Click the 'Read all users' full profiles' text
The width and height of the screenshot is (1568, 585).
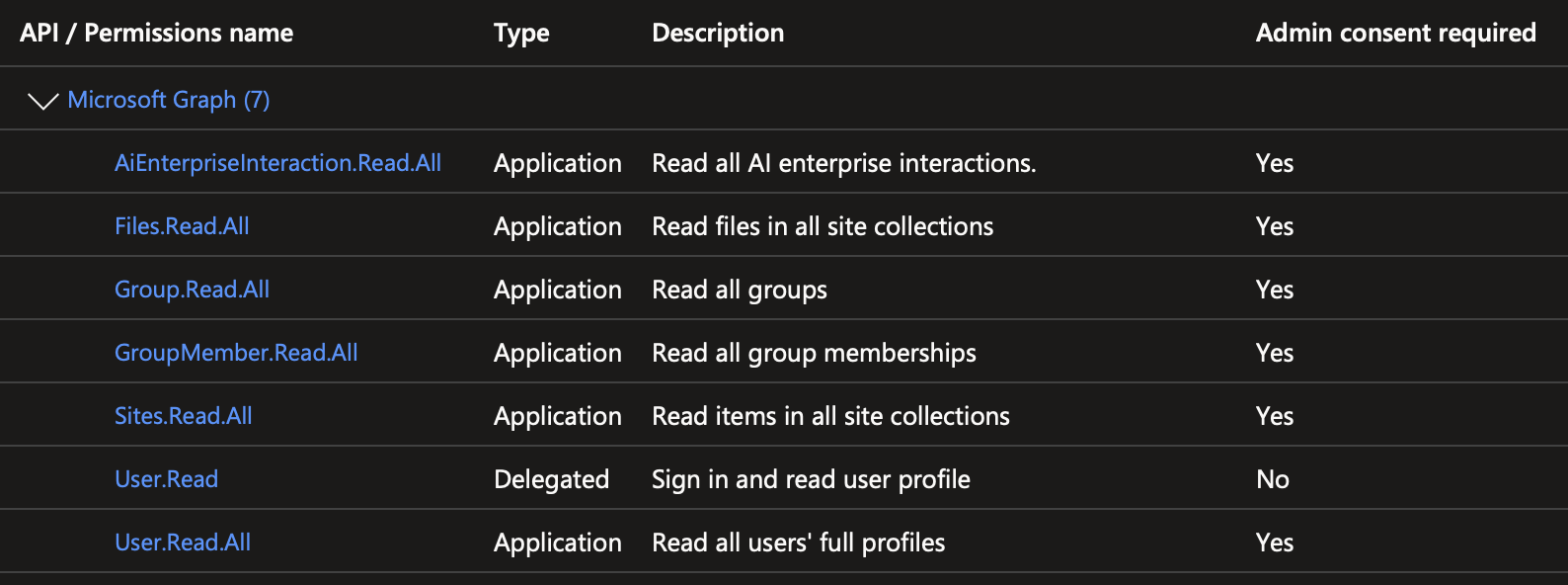[x=798, y=543]
